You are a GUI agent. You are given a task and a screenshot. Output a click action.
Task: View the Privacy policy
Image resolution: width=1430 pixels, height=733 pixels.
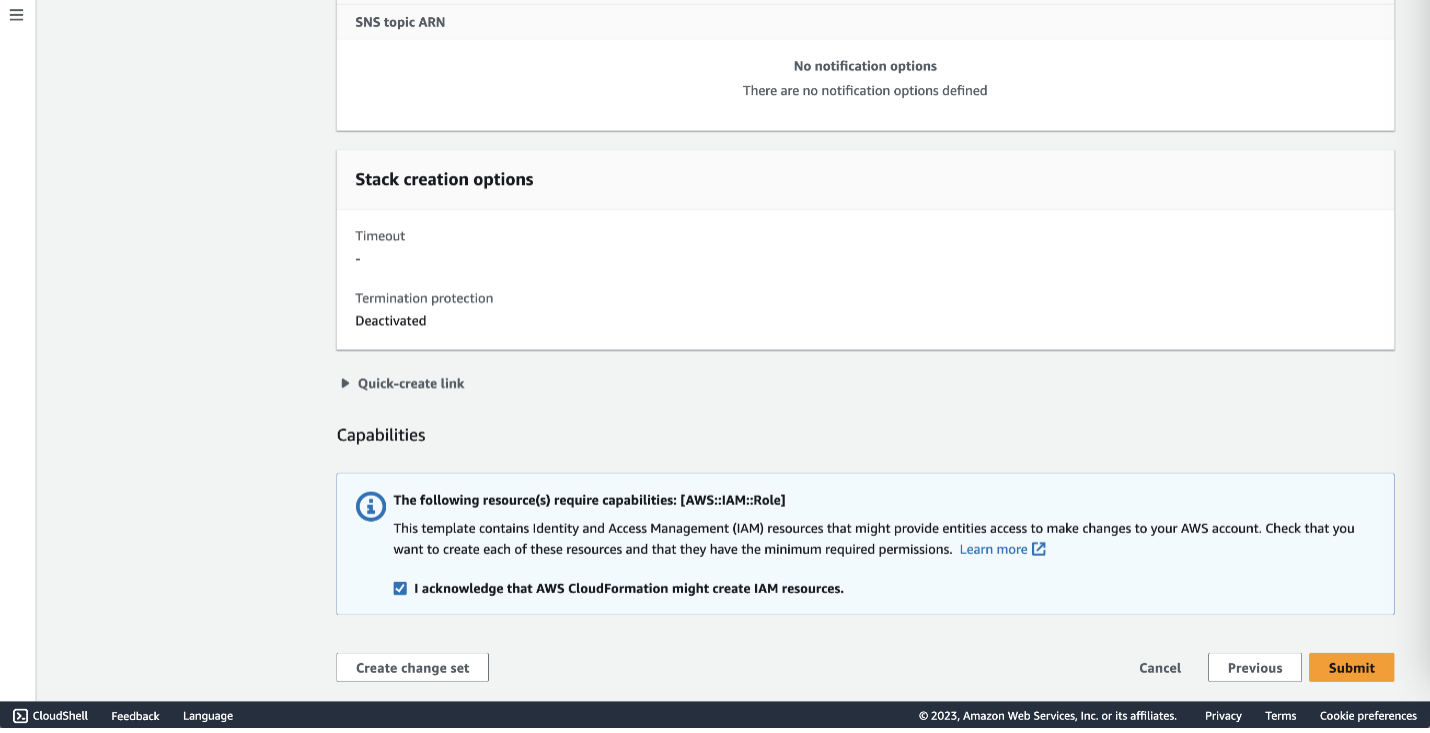(x=1222, y=715)
